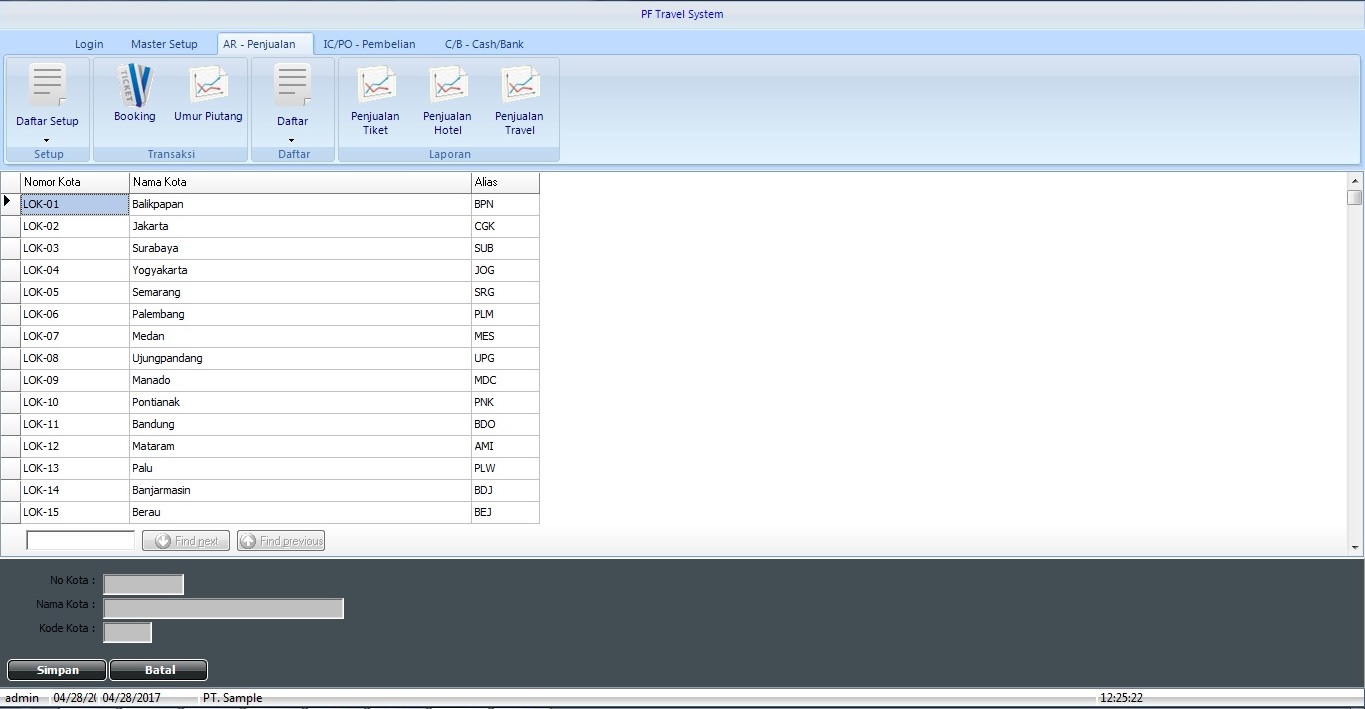The height and width of the screenshot is (709, 1365).
Task: Click the Nama Kota input field
Action: (223, 608)
